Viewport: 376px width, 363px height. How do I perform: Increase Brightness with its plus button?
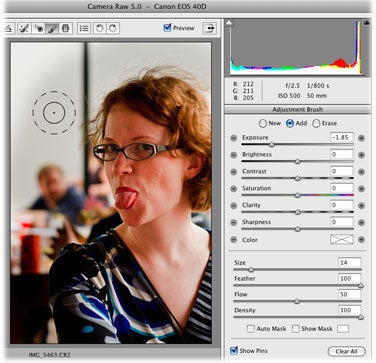point(361,155)
